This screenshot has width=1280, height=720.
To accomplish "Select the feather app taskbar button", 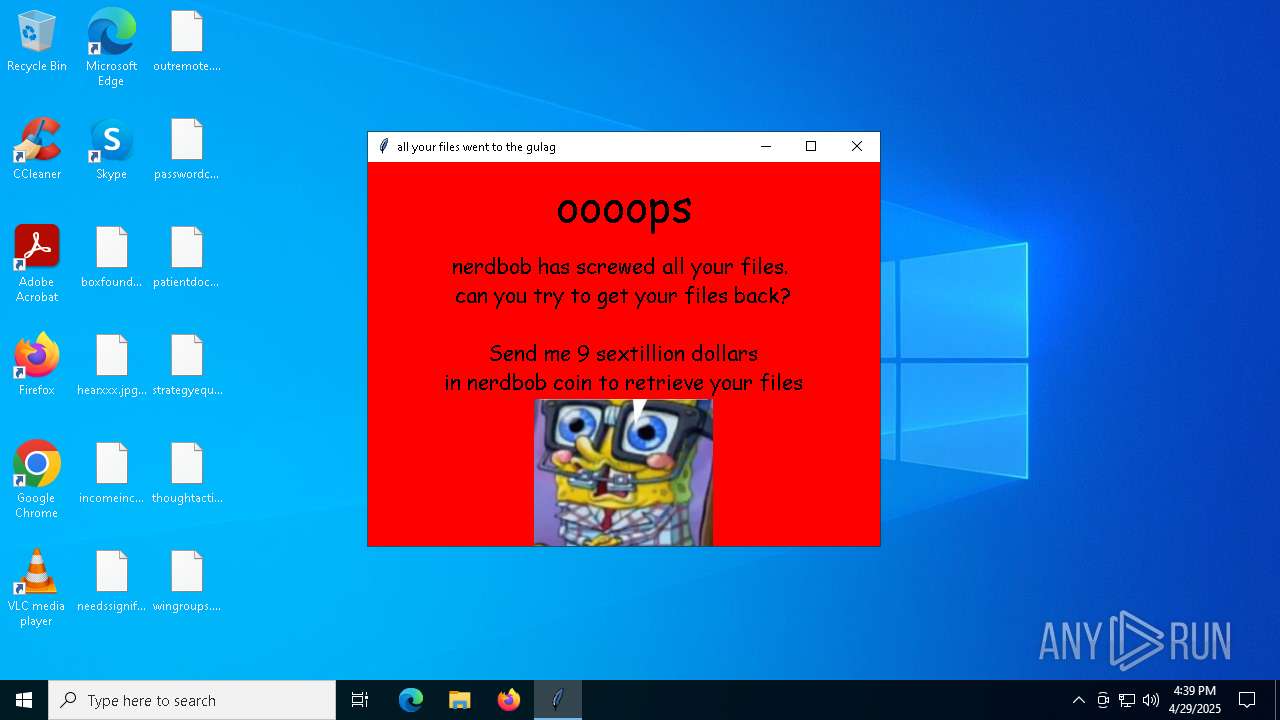I will (558, 700).
